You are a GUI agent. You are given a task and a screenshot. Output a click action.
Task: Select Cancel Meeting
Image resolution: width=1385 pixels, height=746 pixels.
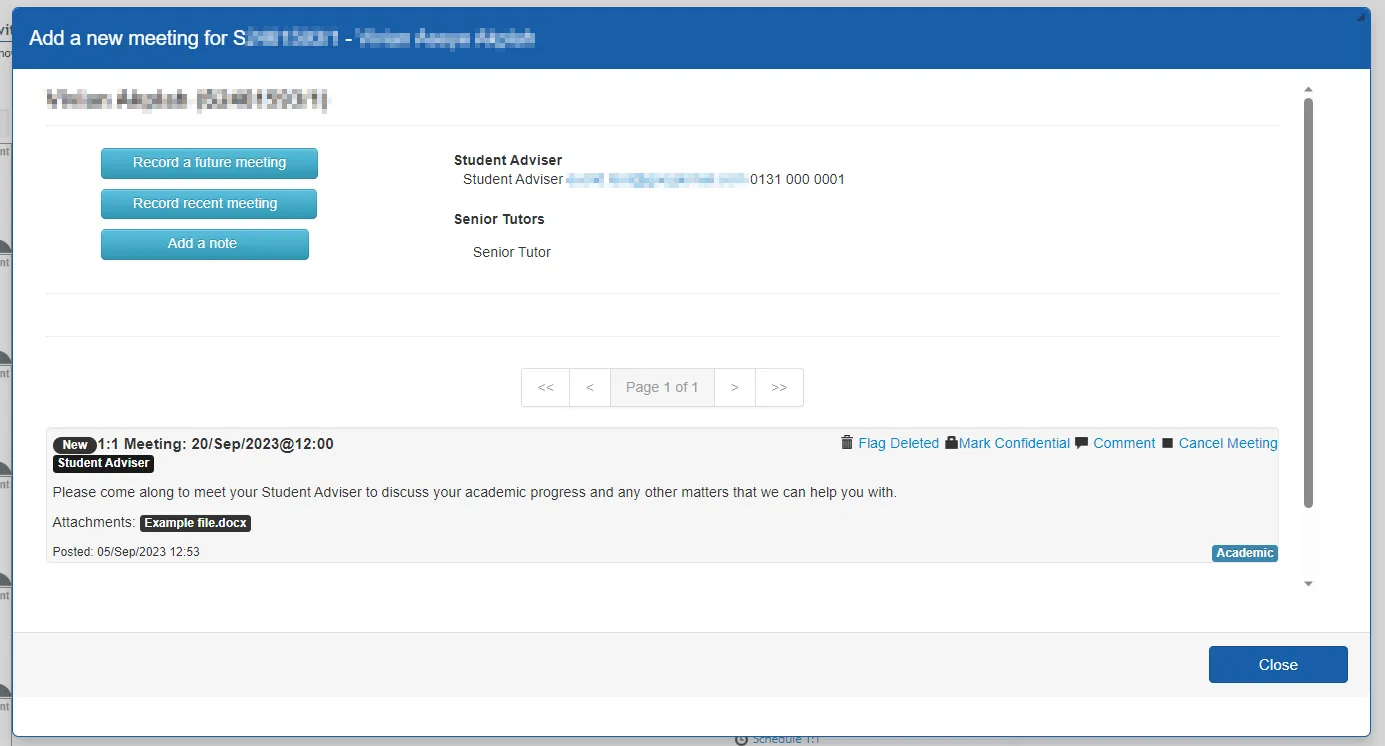(x=1227, y=443)
